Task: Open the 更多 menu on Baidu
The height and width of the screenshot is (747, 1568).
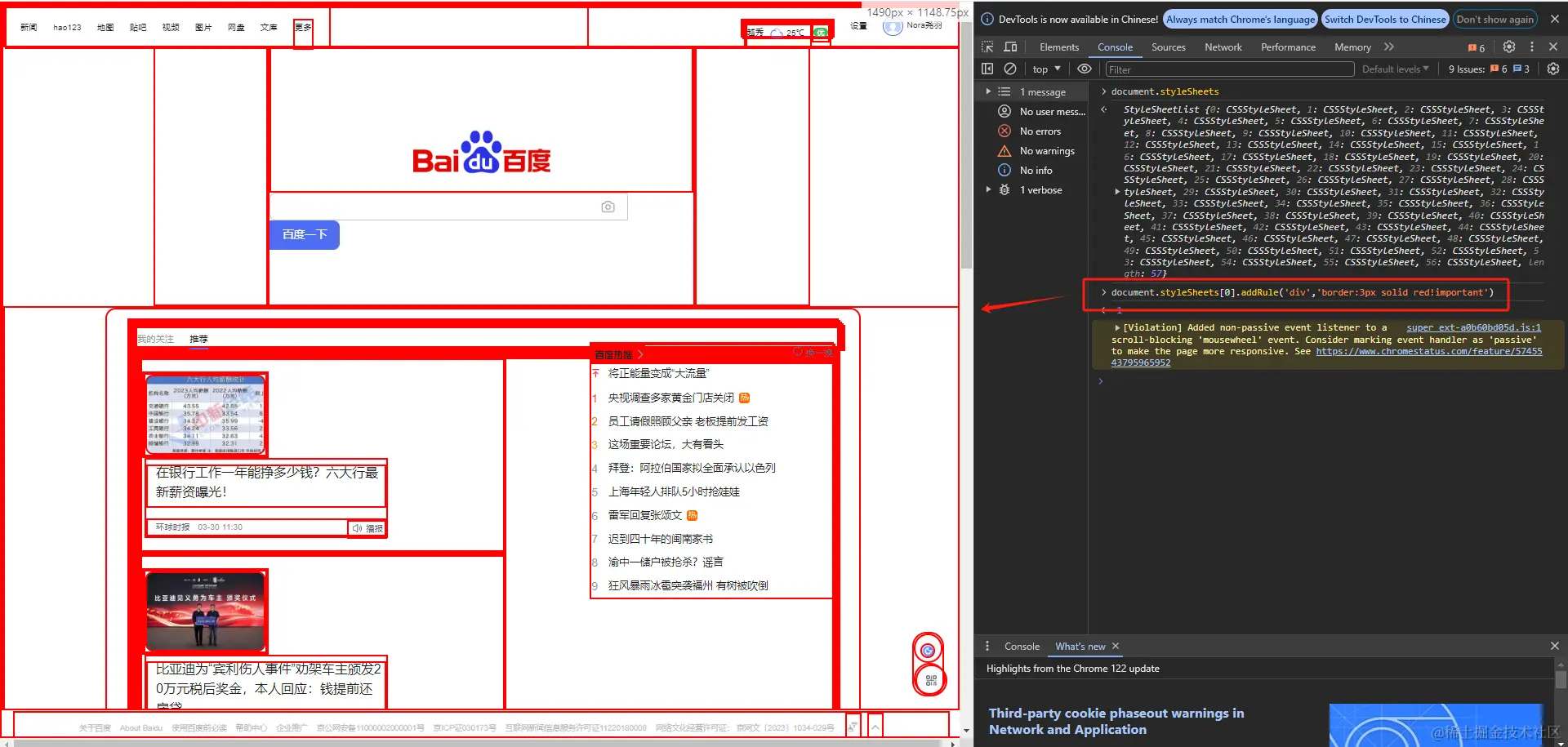Action: (x=303, y=28)
